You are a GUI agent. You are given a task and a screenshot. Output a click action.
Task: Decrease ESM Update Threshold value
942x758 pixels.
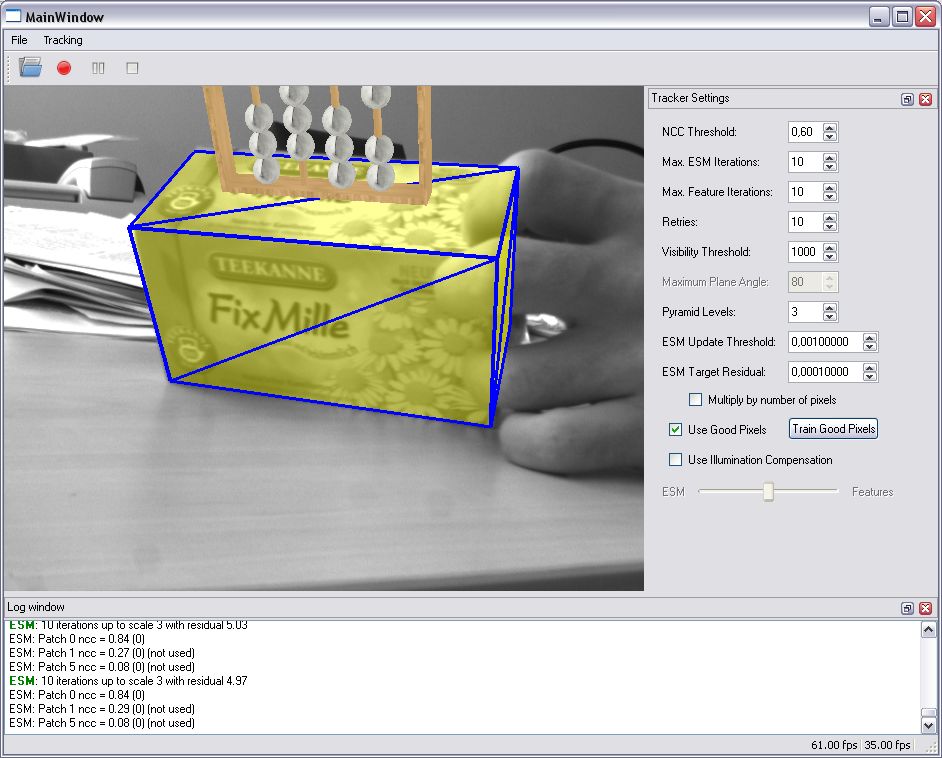(x=869, y=347)
